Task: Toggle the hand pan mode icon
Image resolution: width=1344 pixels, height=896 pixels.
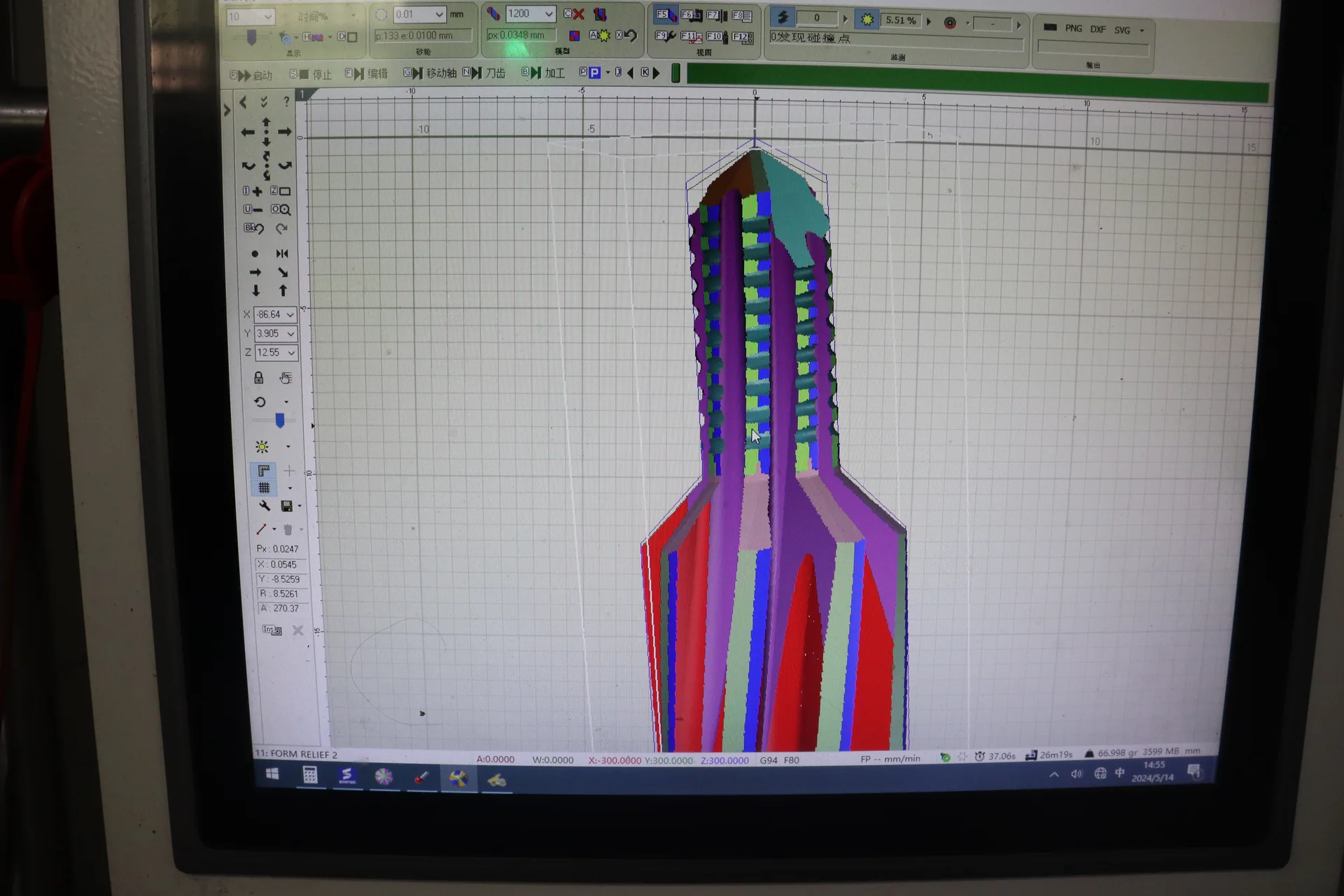Action: 286,378
